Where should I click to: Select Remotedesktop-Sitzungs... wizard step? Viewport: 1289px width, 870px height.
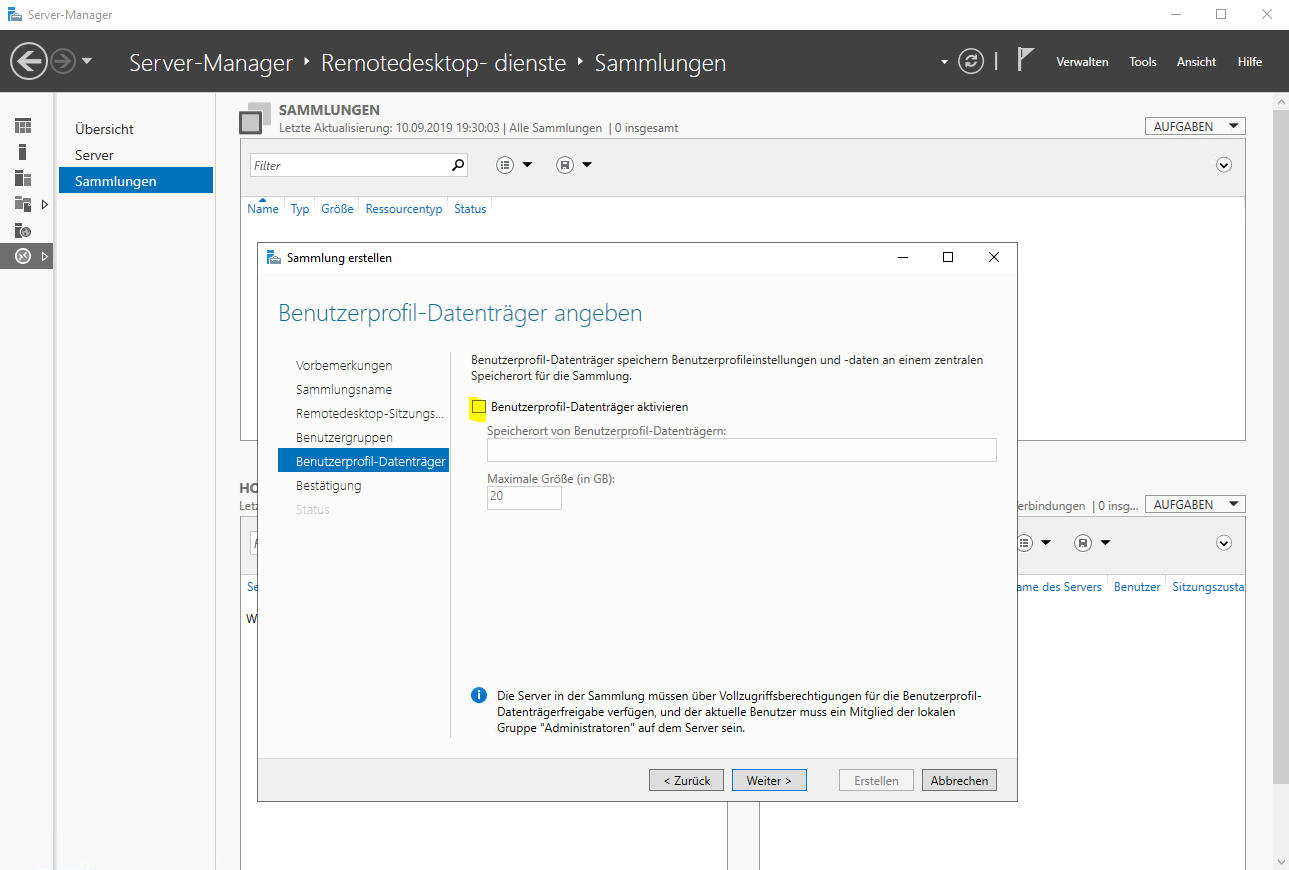click(x=370, y=414)
